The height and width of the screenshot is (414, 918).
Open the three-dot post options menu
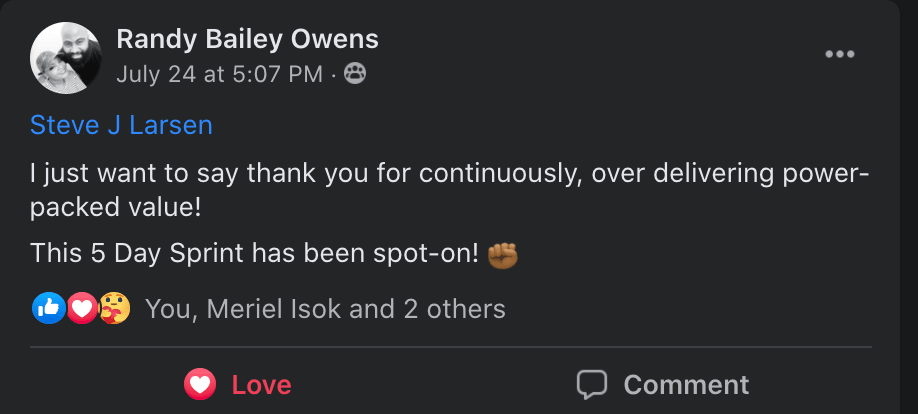[839, 54]
